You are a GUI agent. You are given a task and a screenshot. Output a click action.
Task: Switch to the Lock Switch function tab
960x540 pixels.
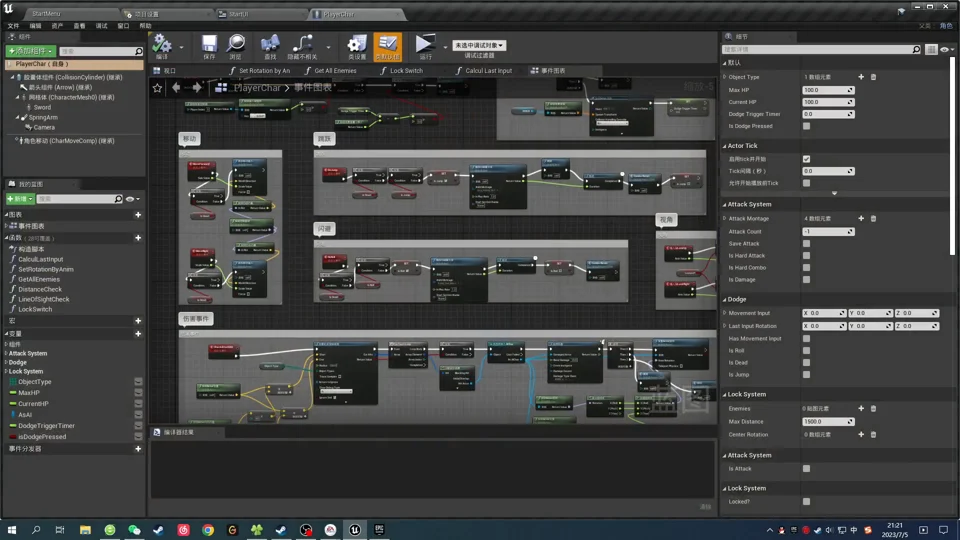(x=402, y=70)
